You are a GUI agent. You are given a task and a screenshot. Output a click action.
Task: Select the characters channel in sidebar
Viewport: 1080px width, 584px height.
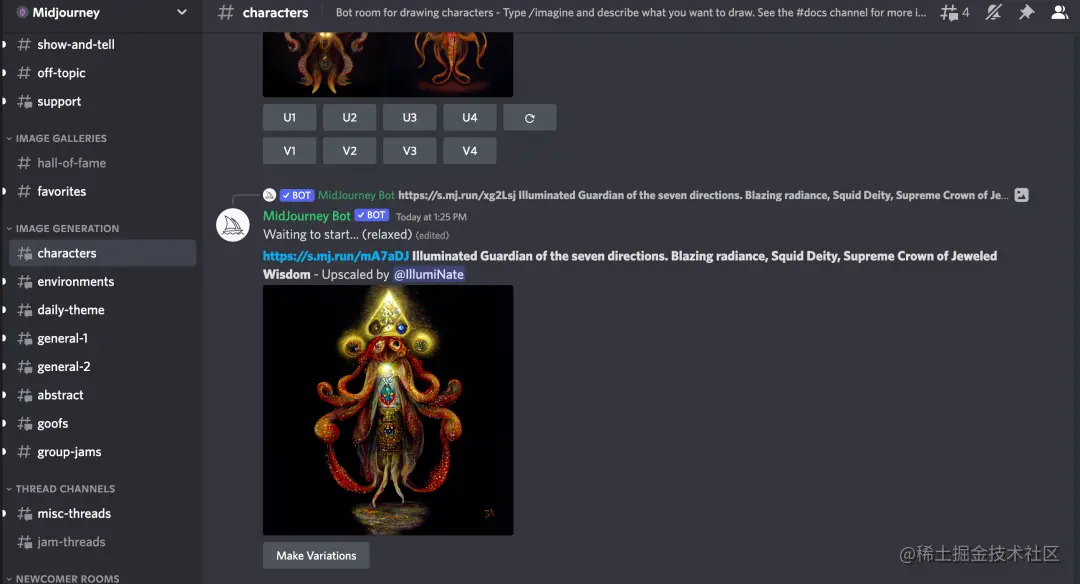point(102,253)
